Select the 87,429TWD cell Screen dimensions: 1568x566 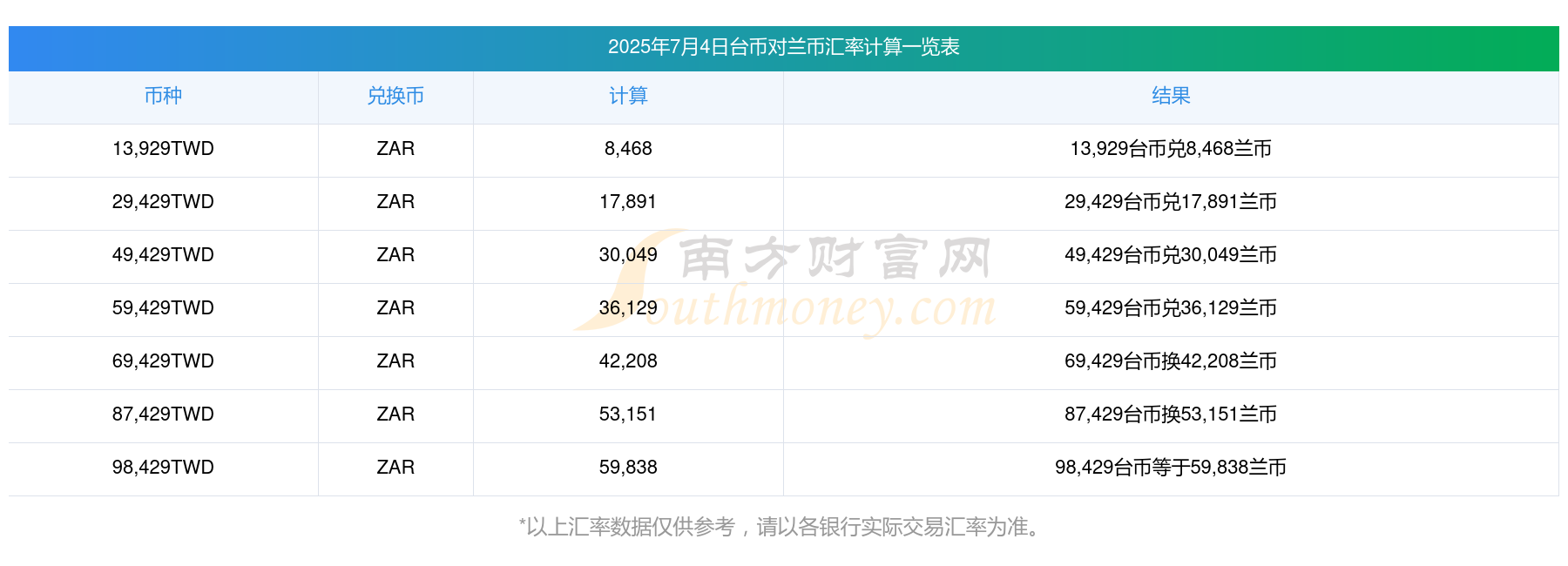pyautogui.click(x=163, y=414)
